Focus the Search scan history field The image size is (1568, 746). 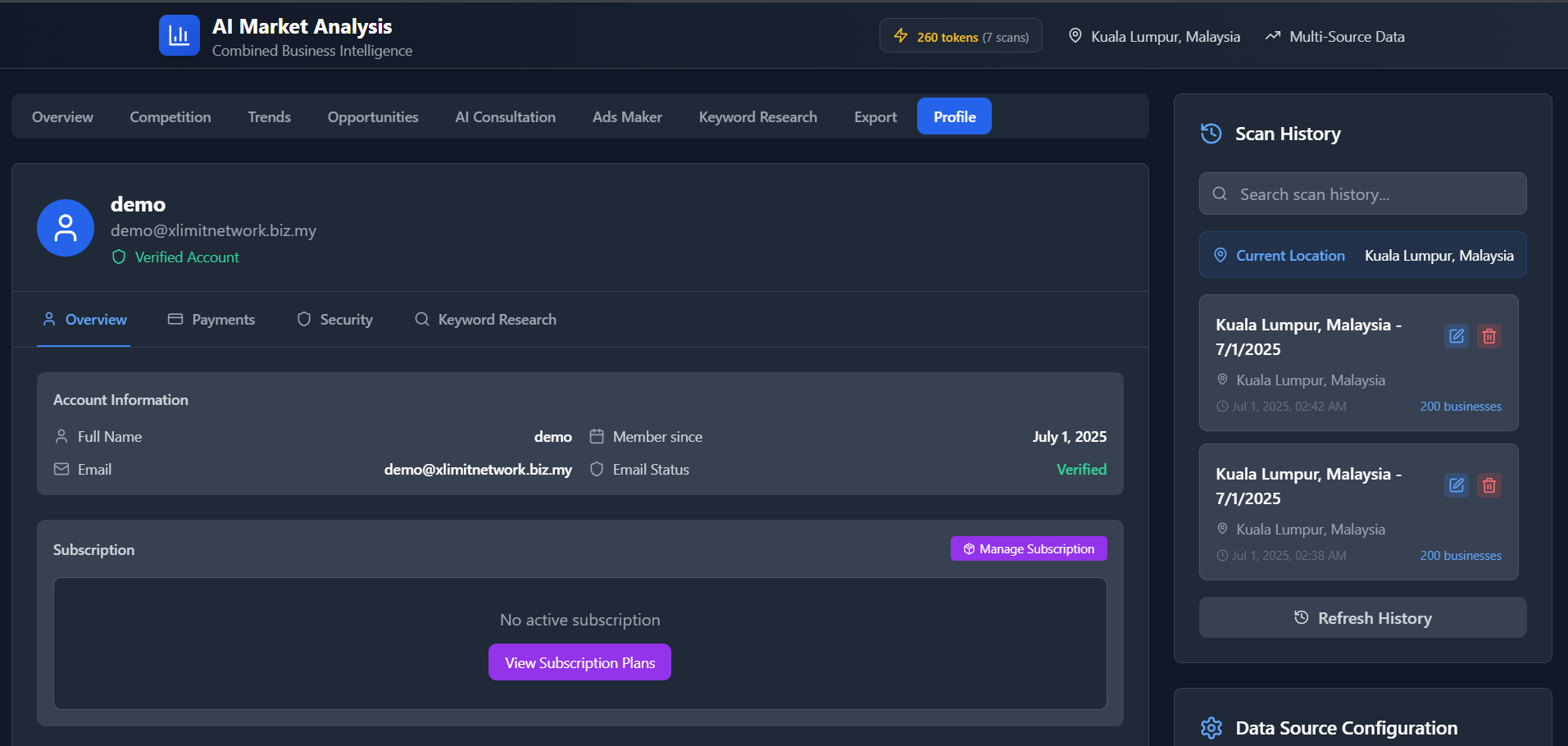(x=1362, y=193)
